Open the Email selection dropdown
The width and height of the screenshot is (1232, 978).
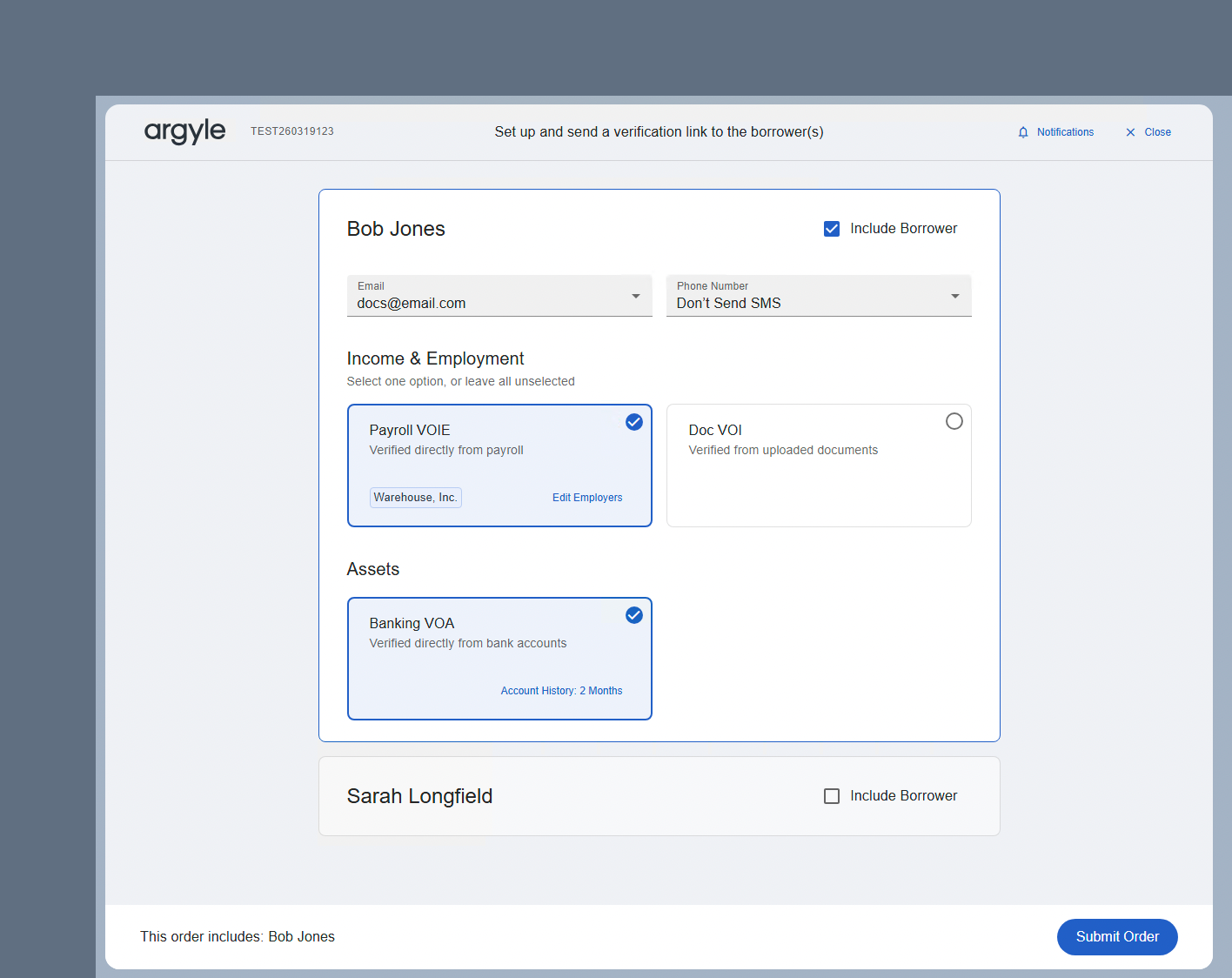pyautogui.click(x=499, y=296)
